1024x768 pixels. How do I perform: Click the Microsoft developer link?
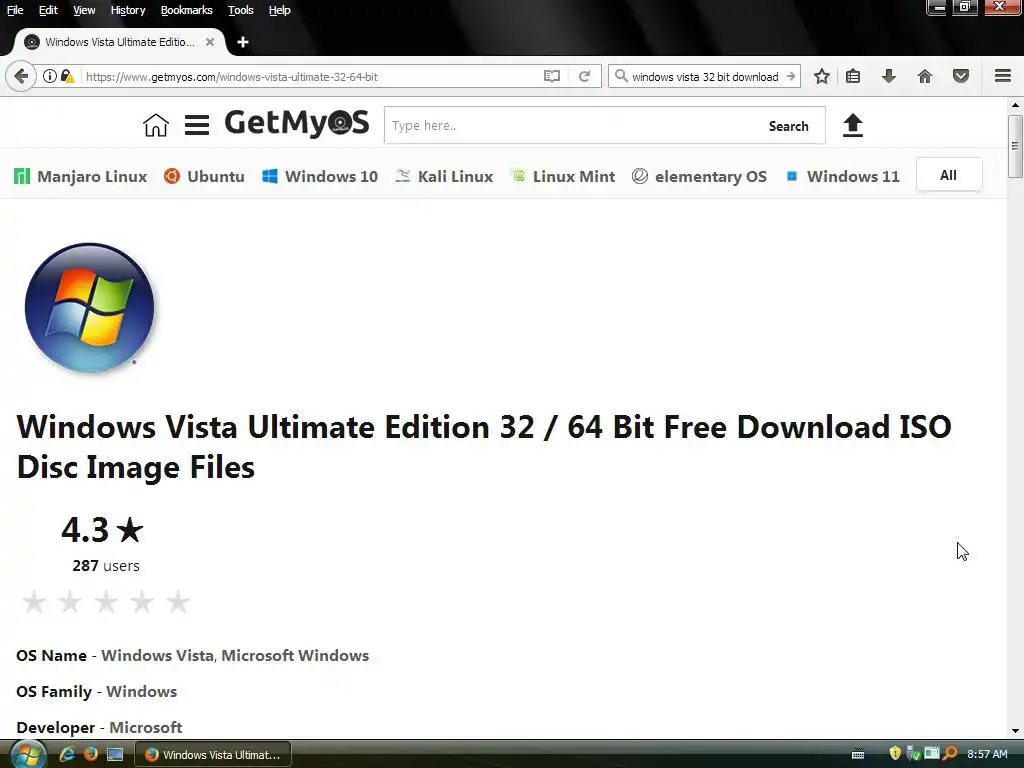pos(146,728)
